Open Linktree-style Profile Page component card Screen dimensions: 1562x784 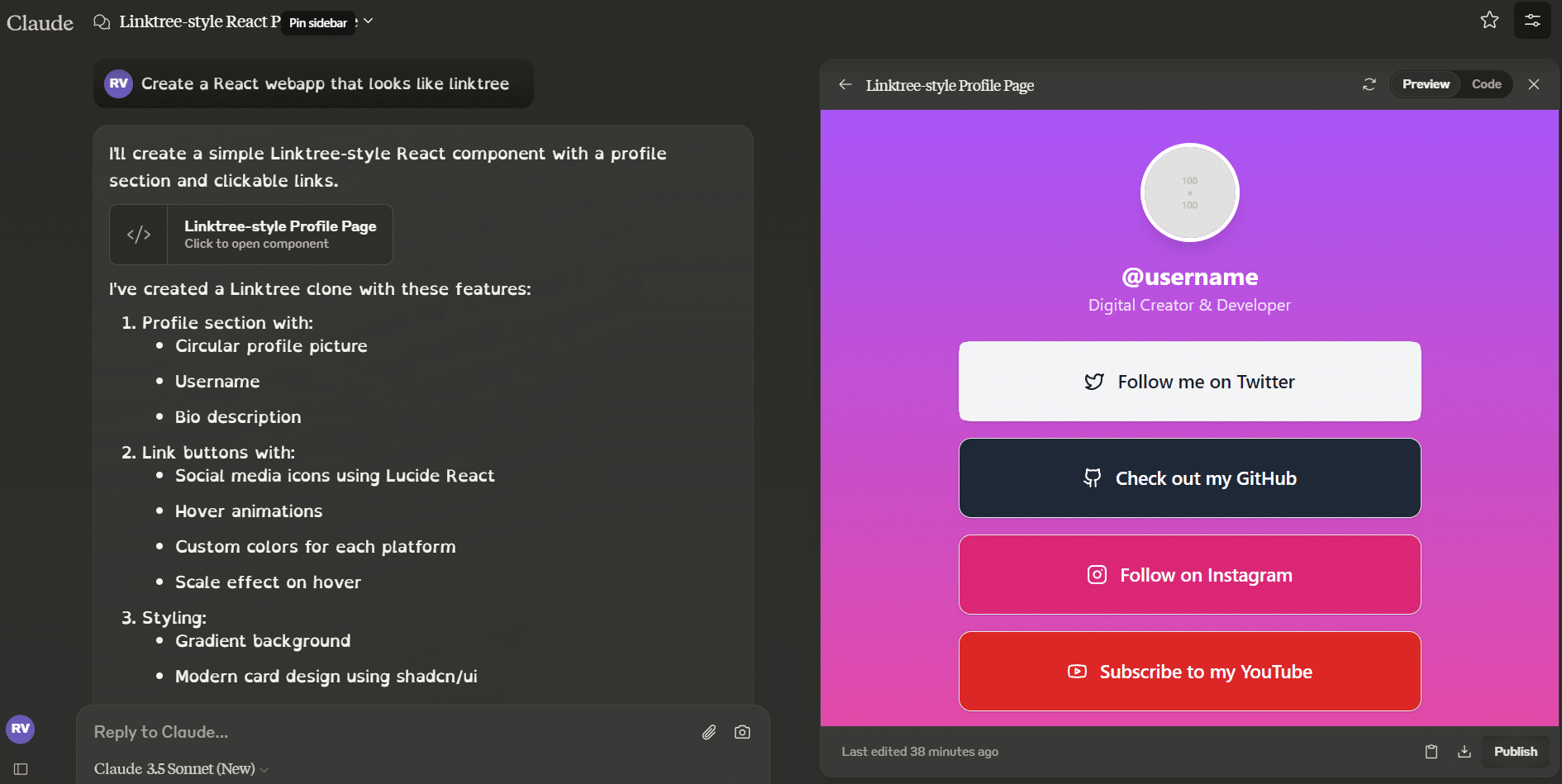pyautogui.click(x=251, y=235)
